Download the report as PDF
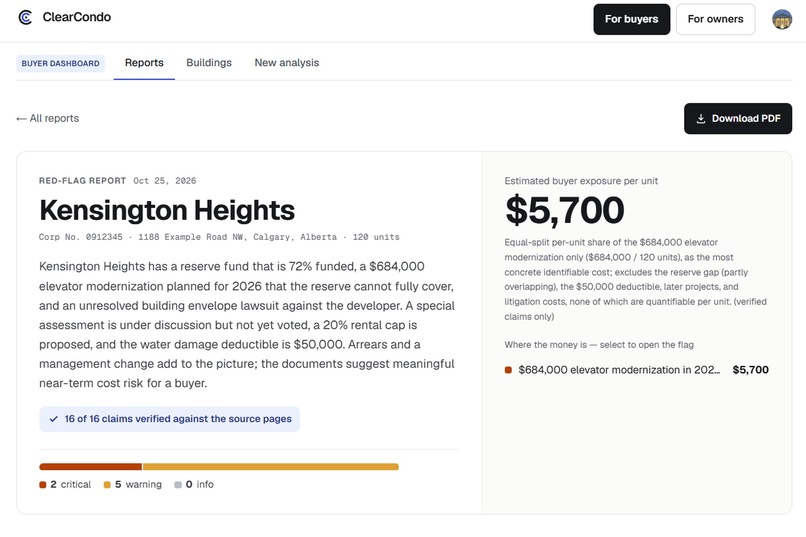The image size is (806, 537). [738, 119]
